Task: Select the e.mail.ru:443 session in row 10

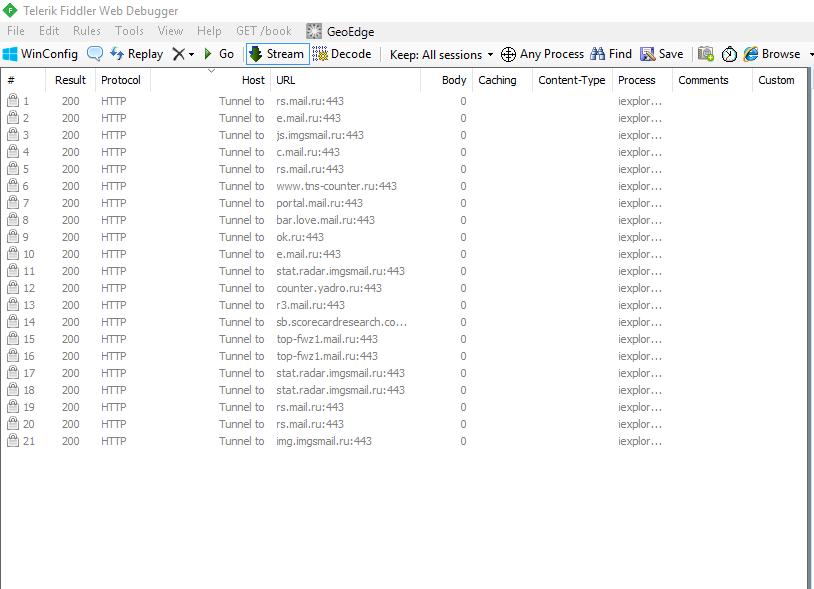Action: pos(404,254)
